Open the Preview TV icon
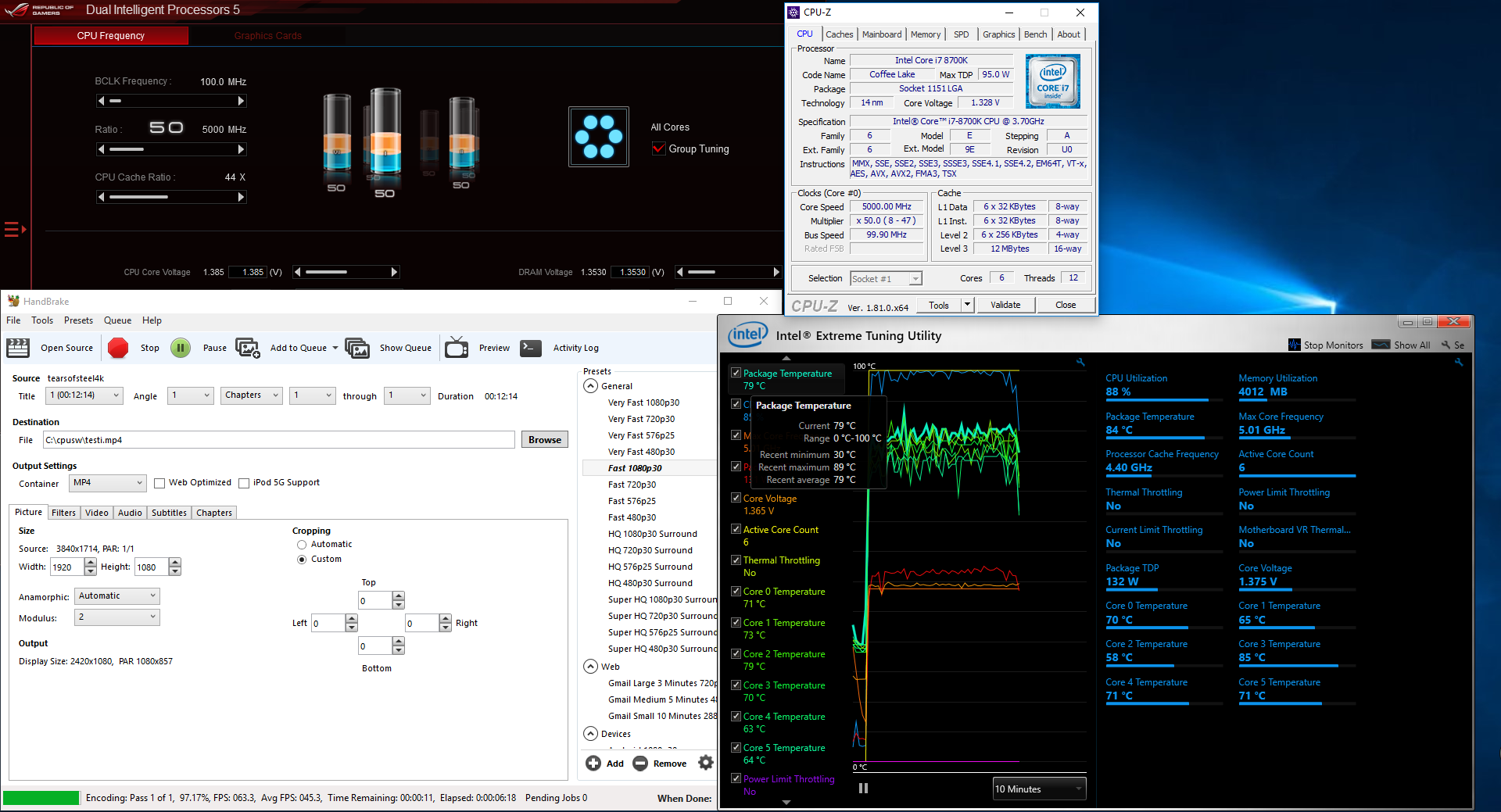Screen dimensions: 1501x812 coord(457,348)
